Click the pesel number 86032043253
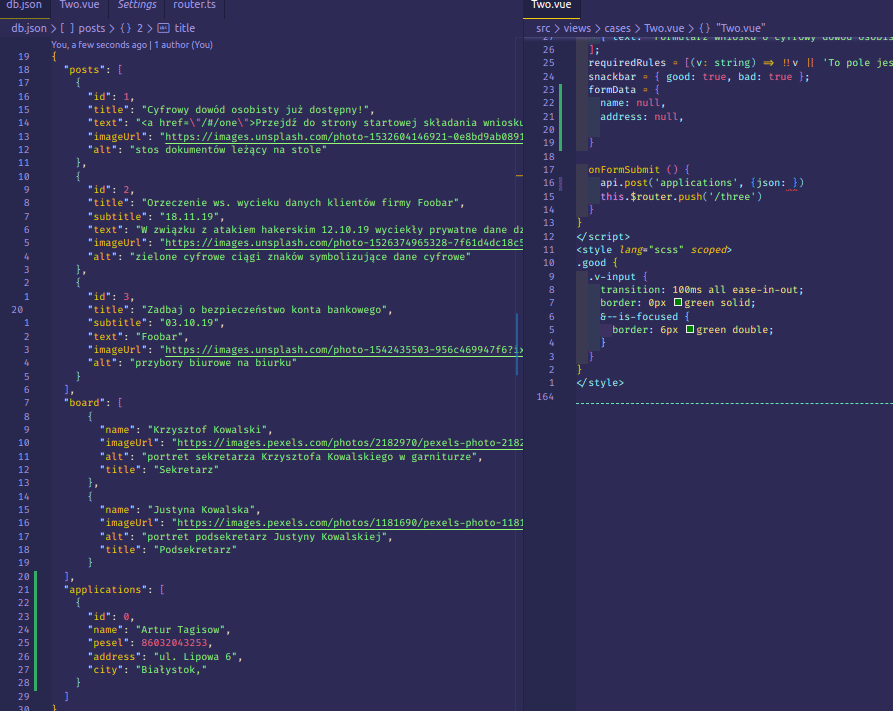Screen dimensions: 893x711 pyautogui.click(x=174, y=643)
